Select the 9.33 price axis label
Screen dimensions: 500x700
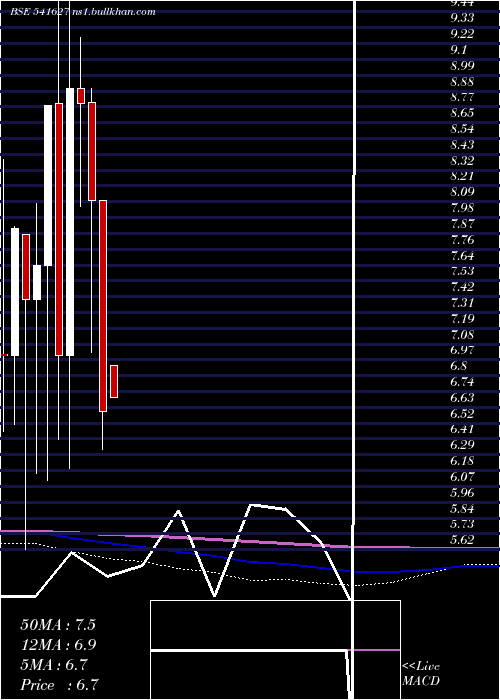pos(462,18)
